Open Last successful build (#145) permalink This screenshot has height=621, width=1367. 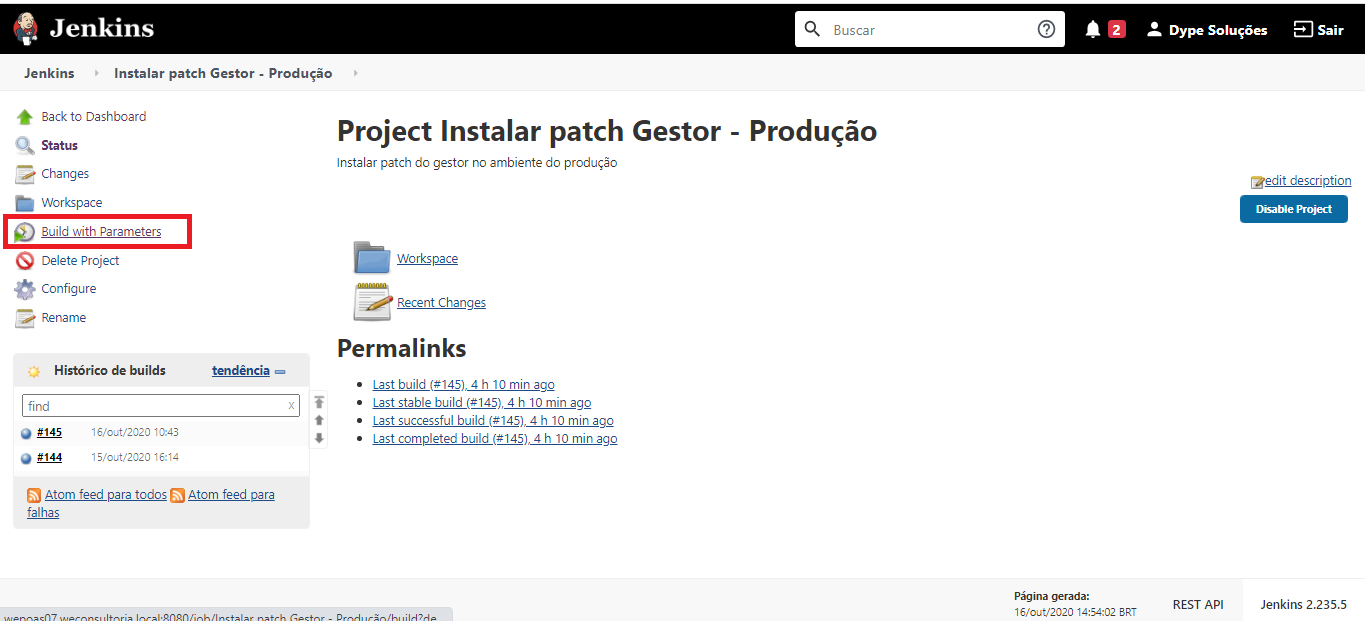click(x=493, y=421)
